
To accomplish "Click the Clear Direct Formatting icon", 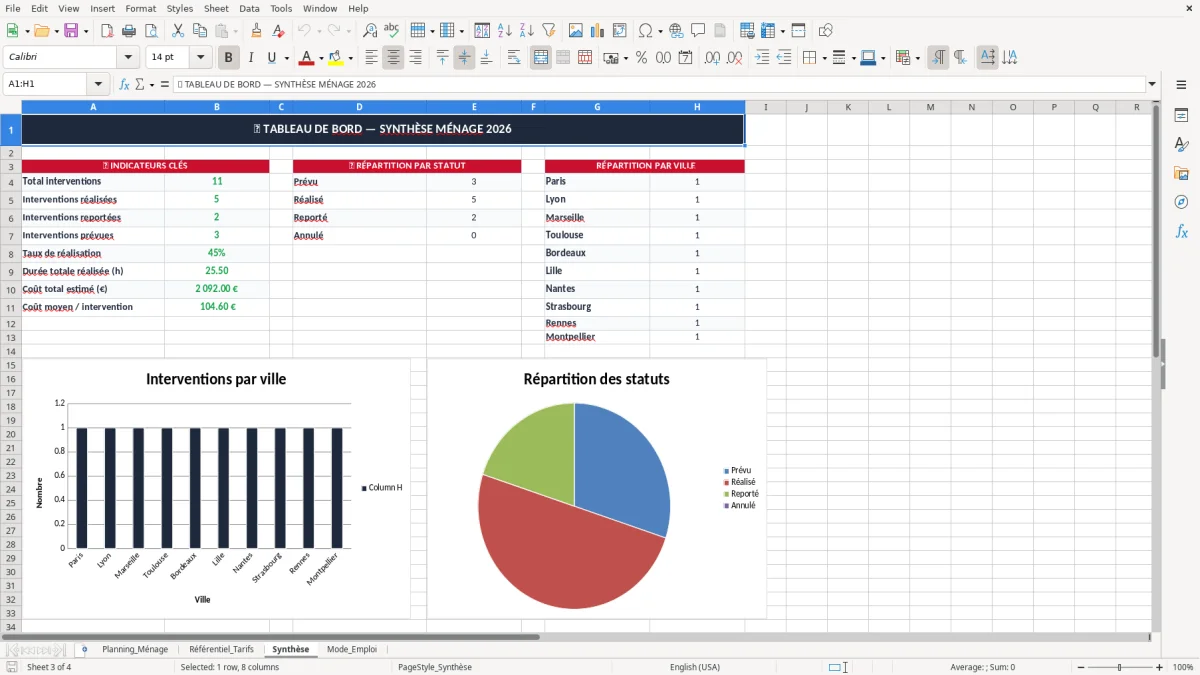I will pyautogui.click(x=277, y=31).
